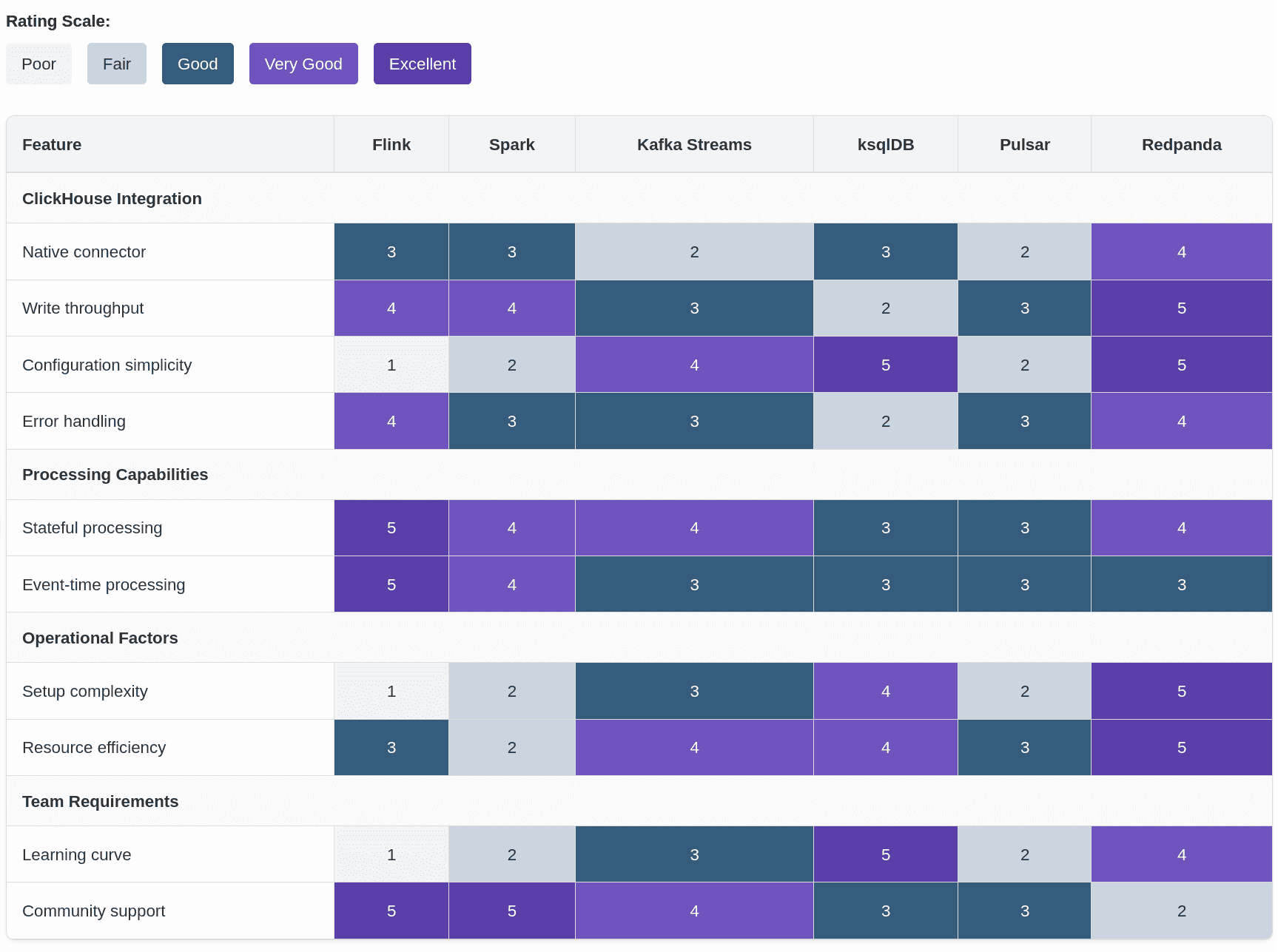Select the Fair rating legend chip
Screen dimensions: 1278x952
(117, 64)
